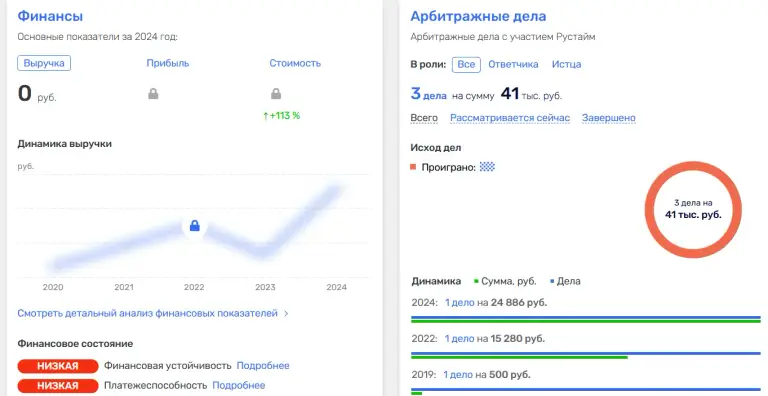
Task: Switch to the Стоимость tab
Action: coord(295,63)
